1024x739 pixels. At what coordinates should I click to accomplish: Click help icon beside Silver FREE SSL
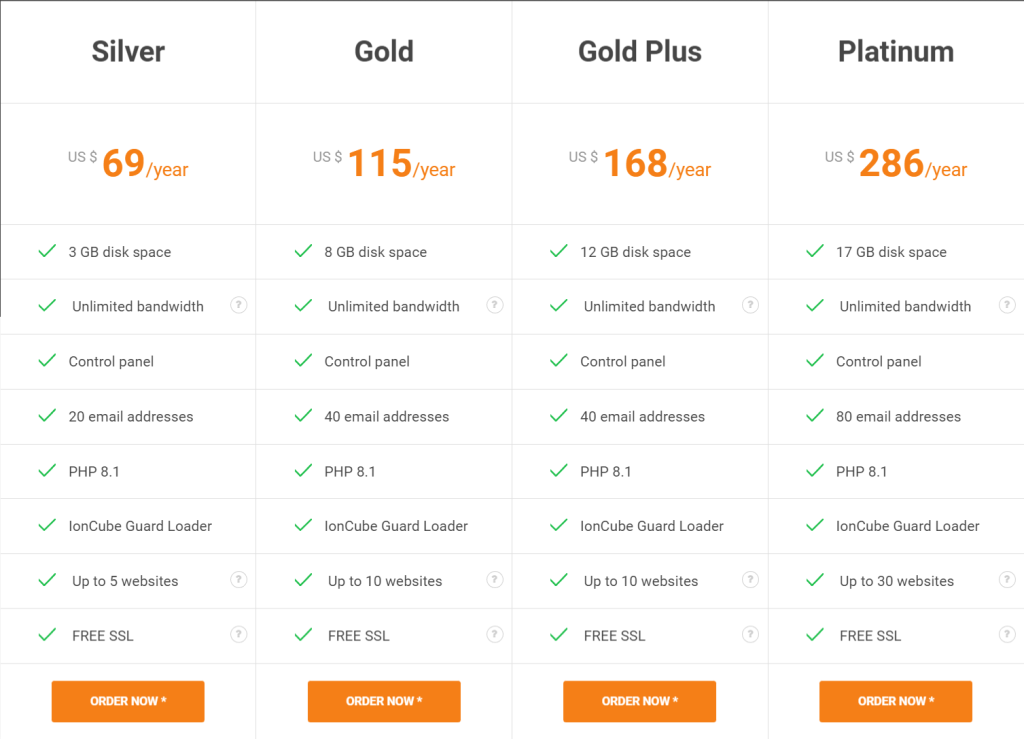point(239,635)
